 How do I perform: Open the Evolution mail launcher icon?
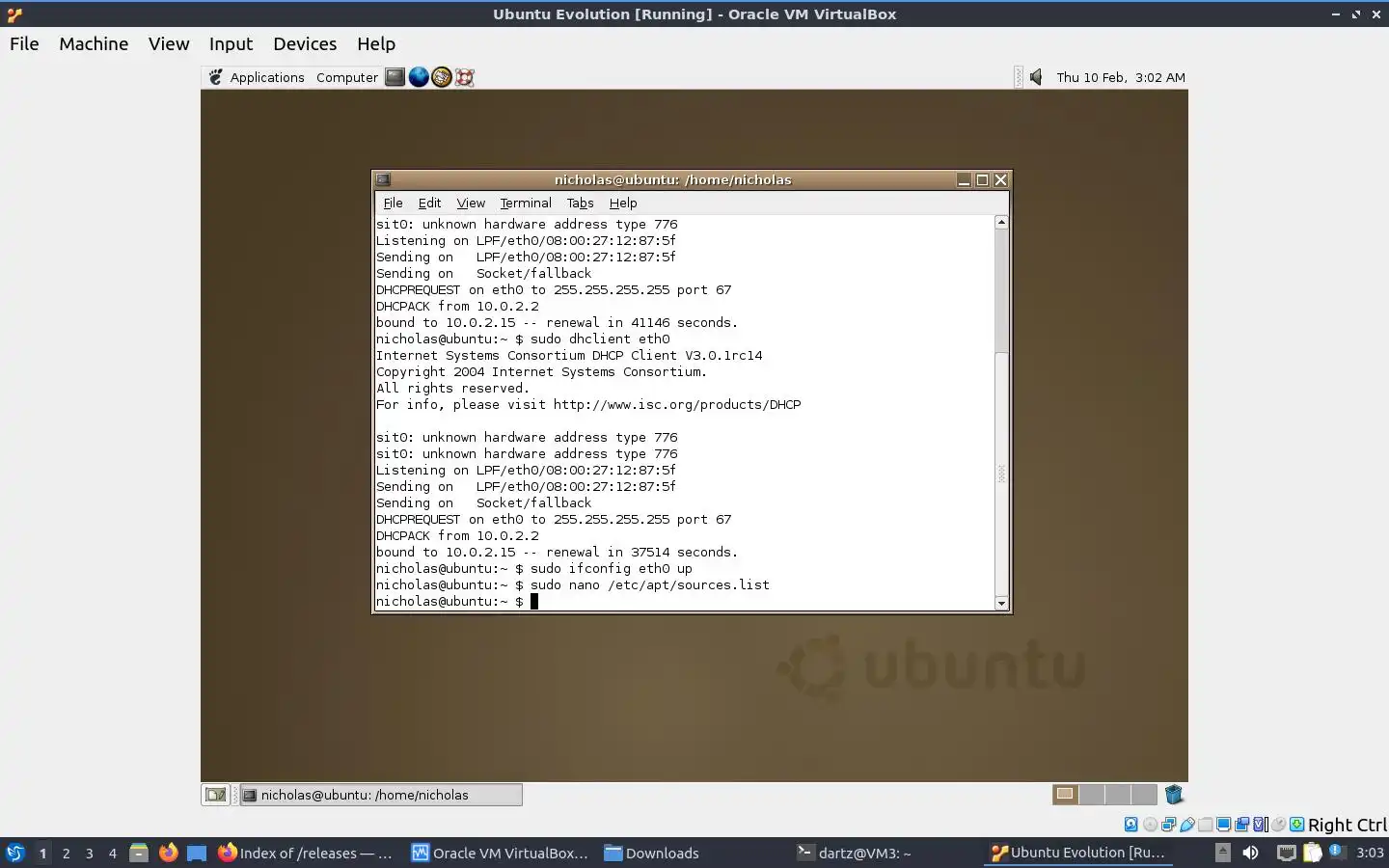click(x=442, y=77)
